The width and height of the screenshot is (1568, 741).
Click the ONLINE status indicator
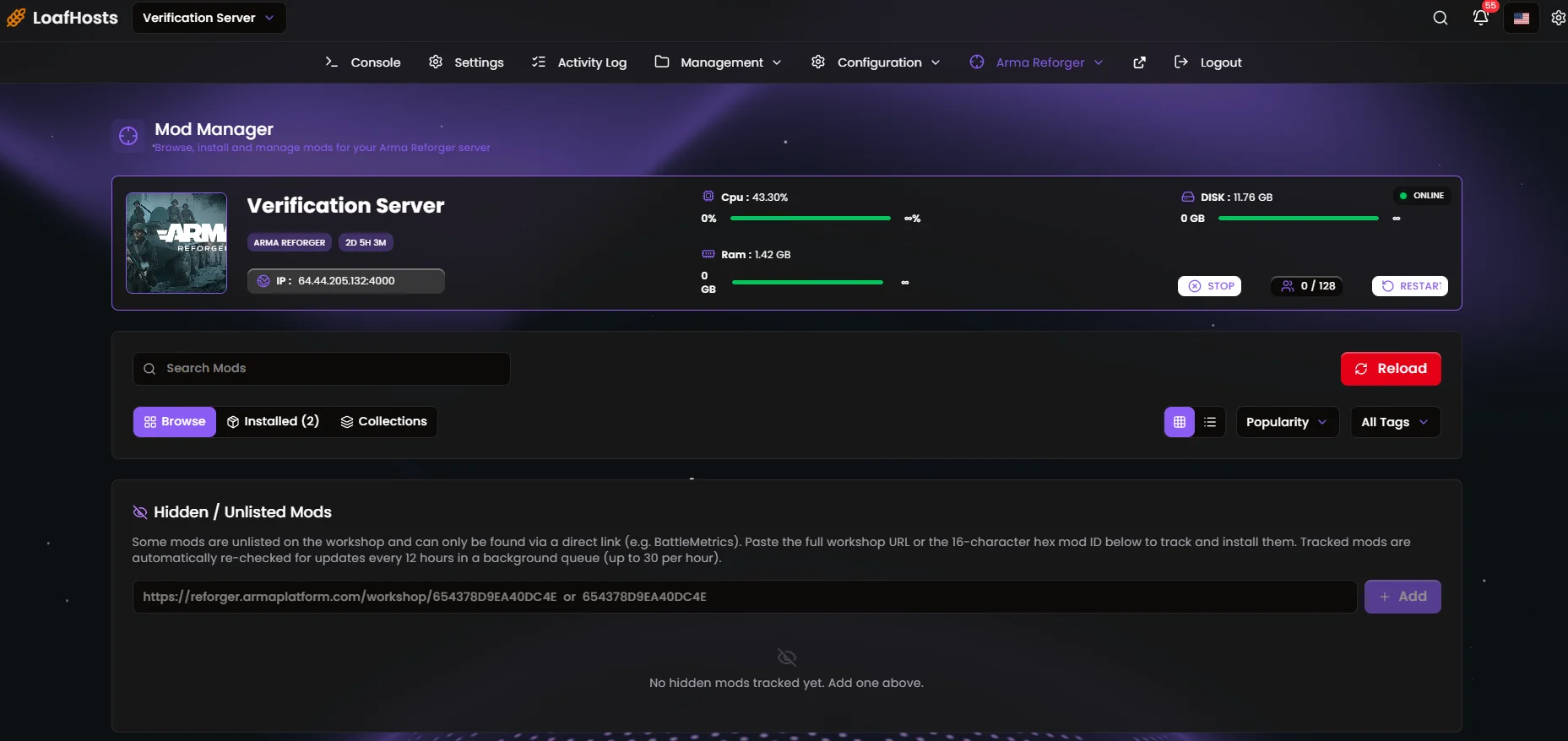[x=1422, y=196]
